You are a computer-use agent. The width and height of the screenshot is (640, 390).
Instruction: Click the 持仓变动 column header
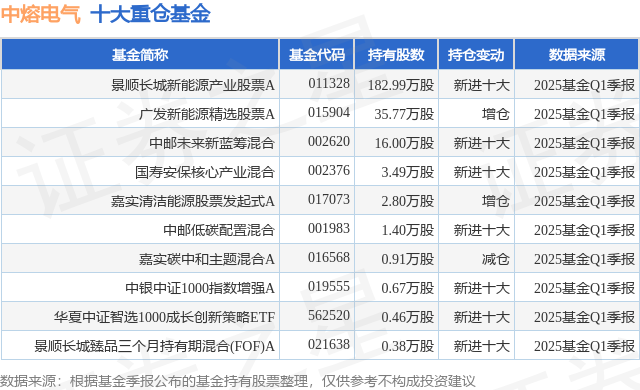coord(476,55)
